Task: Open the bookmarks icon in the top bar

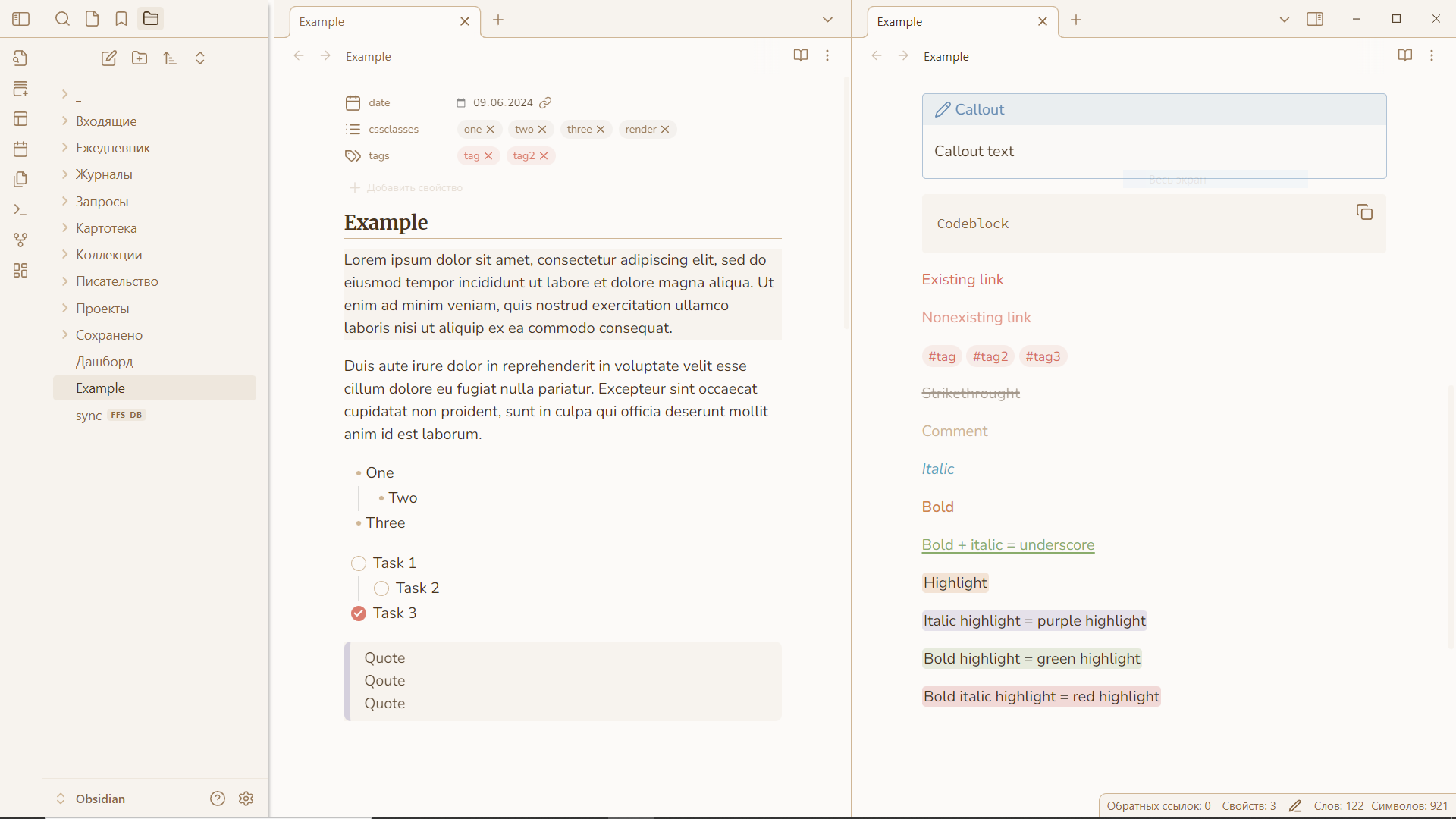Action: 121,19
